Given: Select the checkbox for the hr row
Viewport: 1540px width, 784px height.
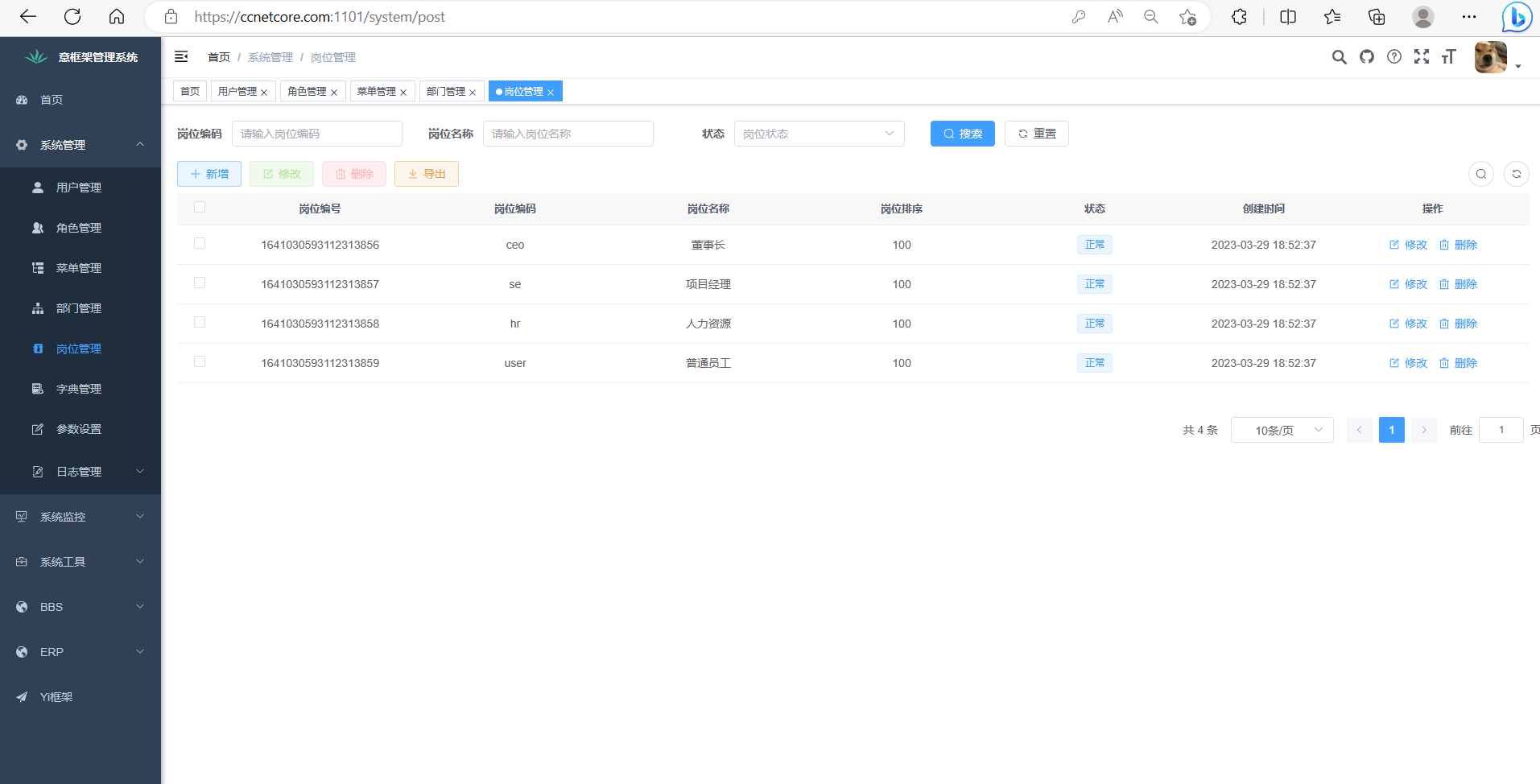Looking at the screenshot, I should click(x=200, y=323).
